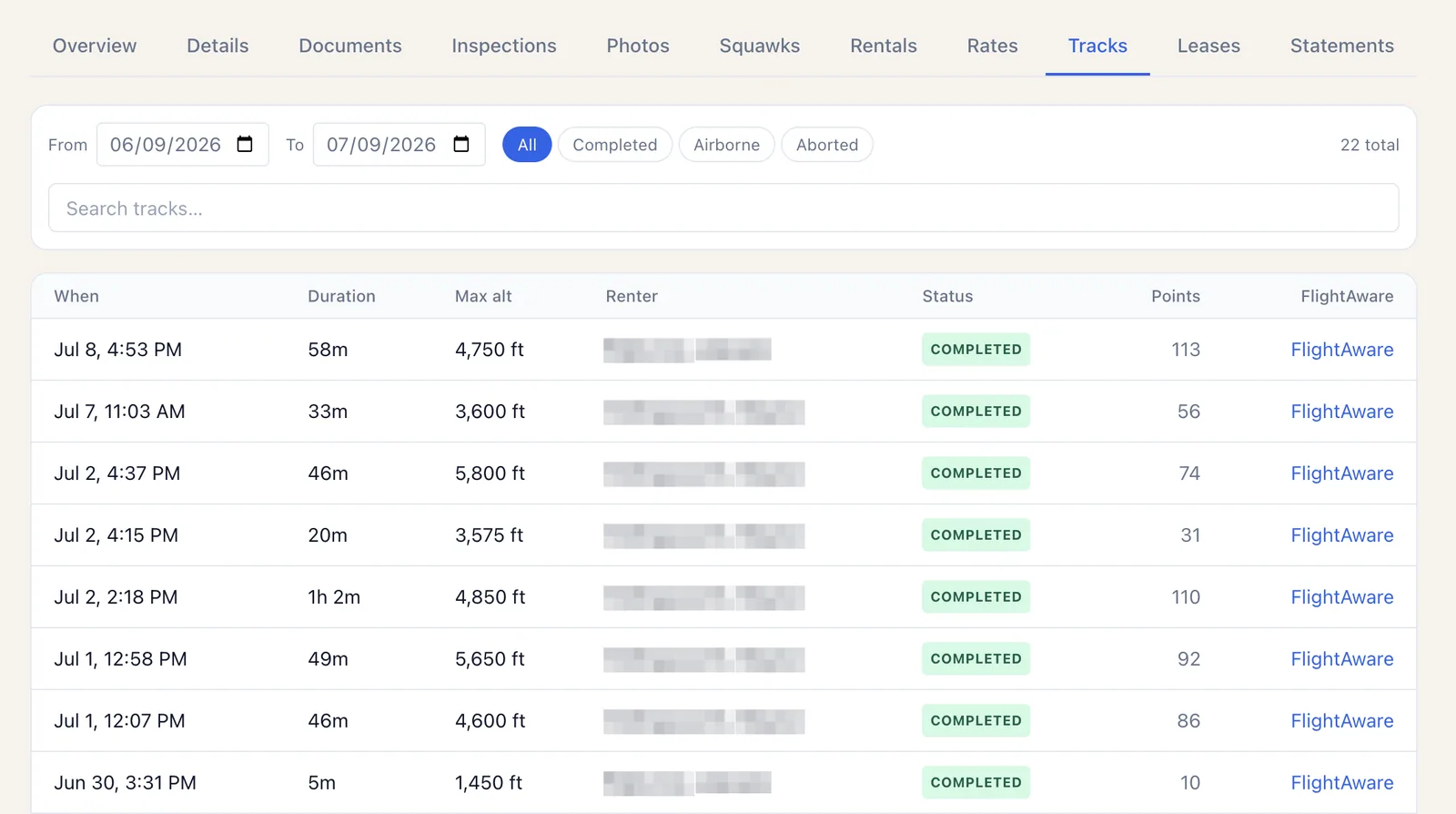Click the Max alt column header

tap(483, 296)
